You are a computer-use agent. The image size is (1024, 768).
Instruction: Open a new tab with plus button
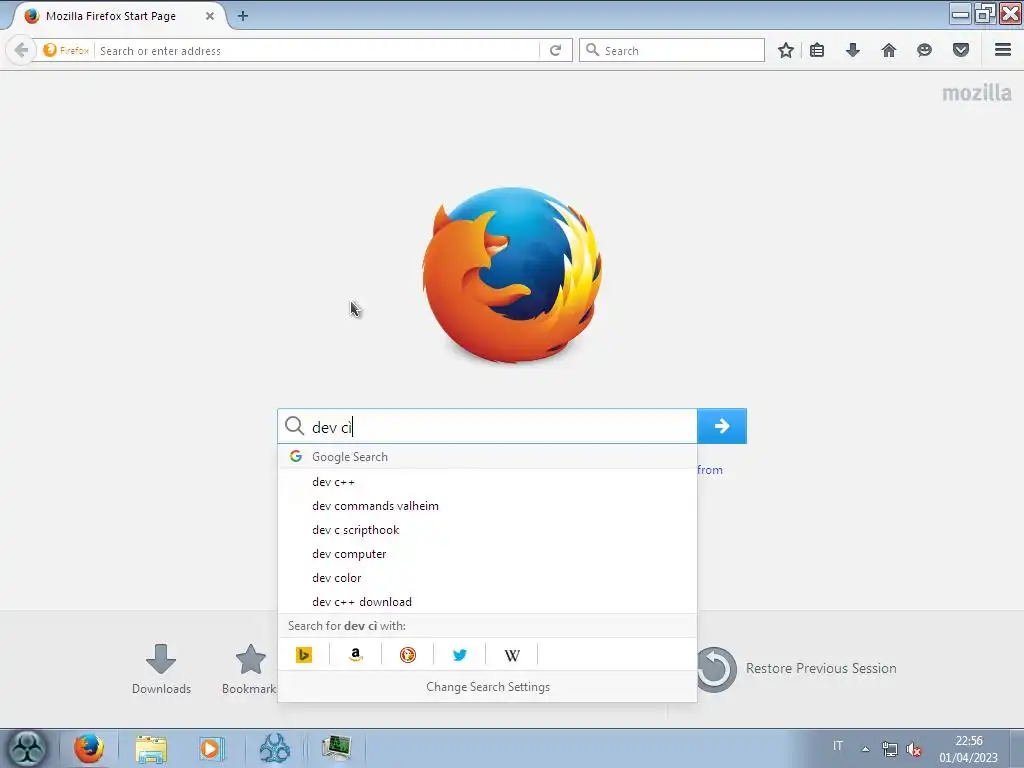[243, 16]
